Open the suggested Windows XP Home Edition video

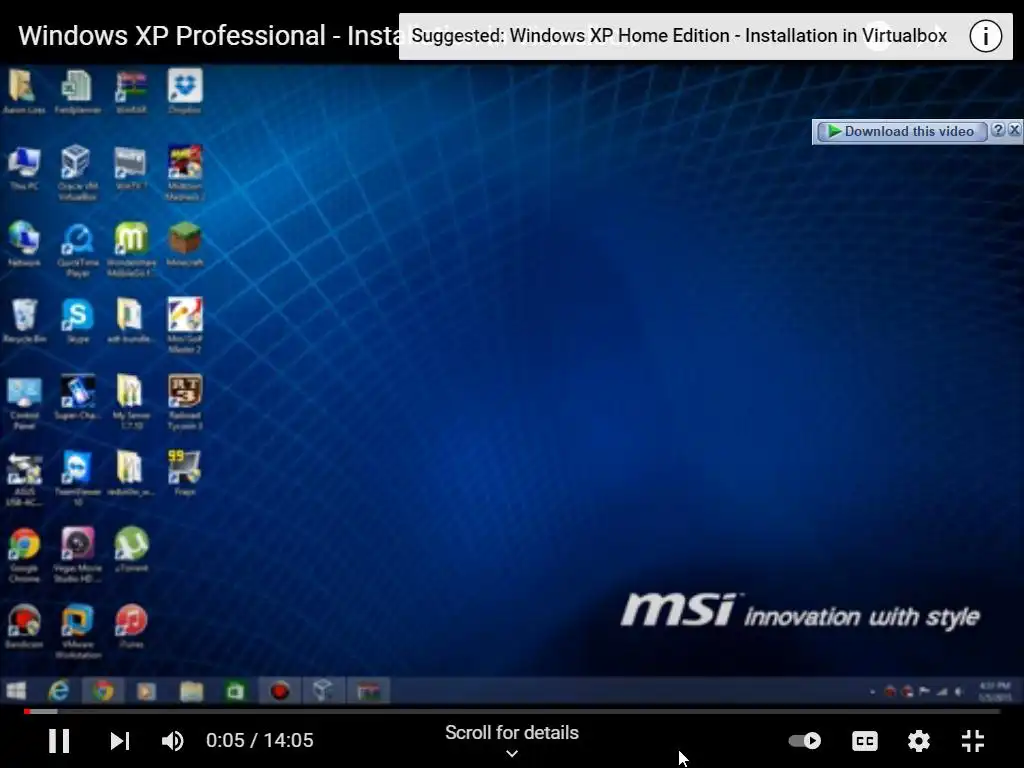click(679, 35)
